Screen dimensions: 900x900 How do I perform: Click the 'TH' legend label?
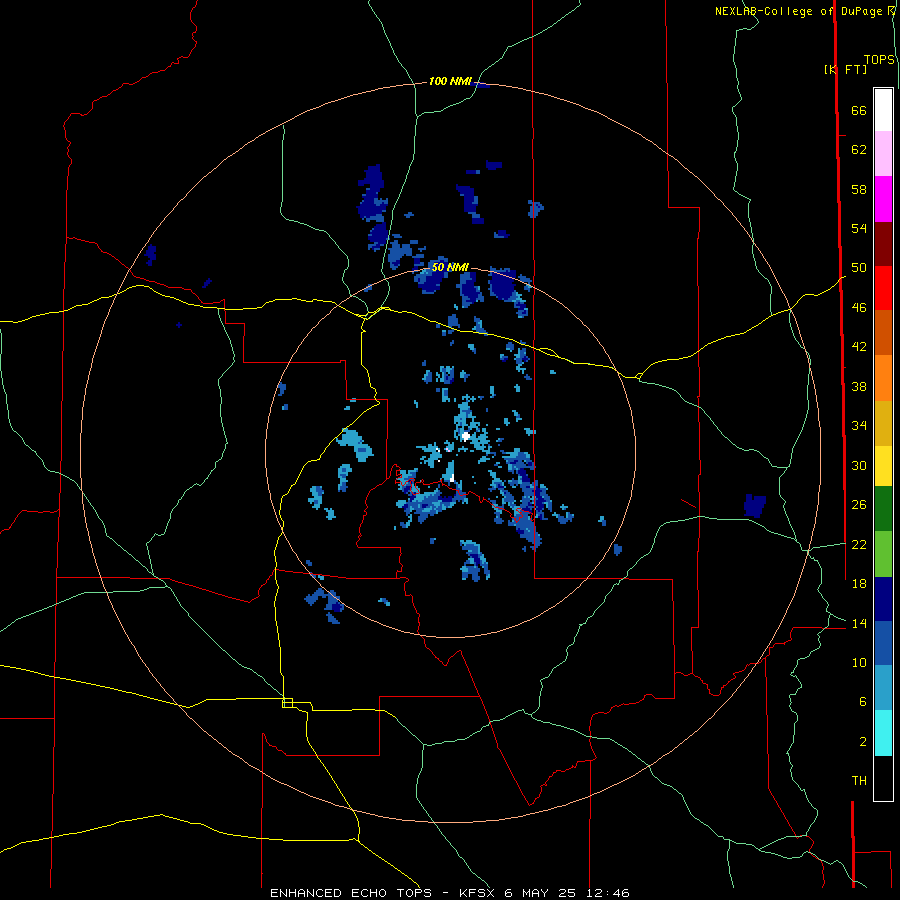coord(859,781)
